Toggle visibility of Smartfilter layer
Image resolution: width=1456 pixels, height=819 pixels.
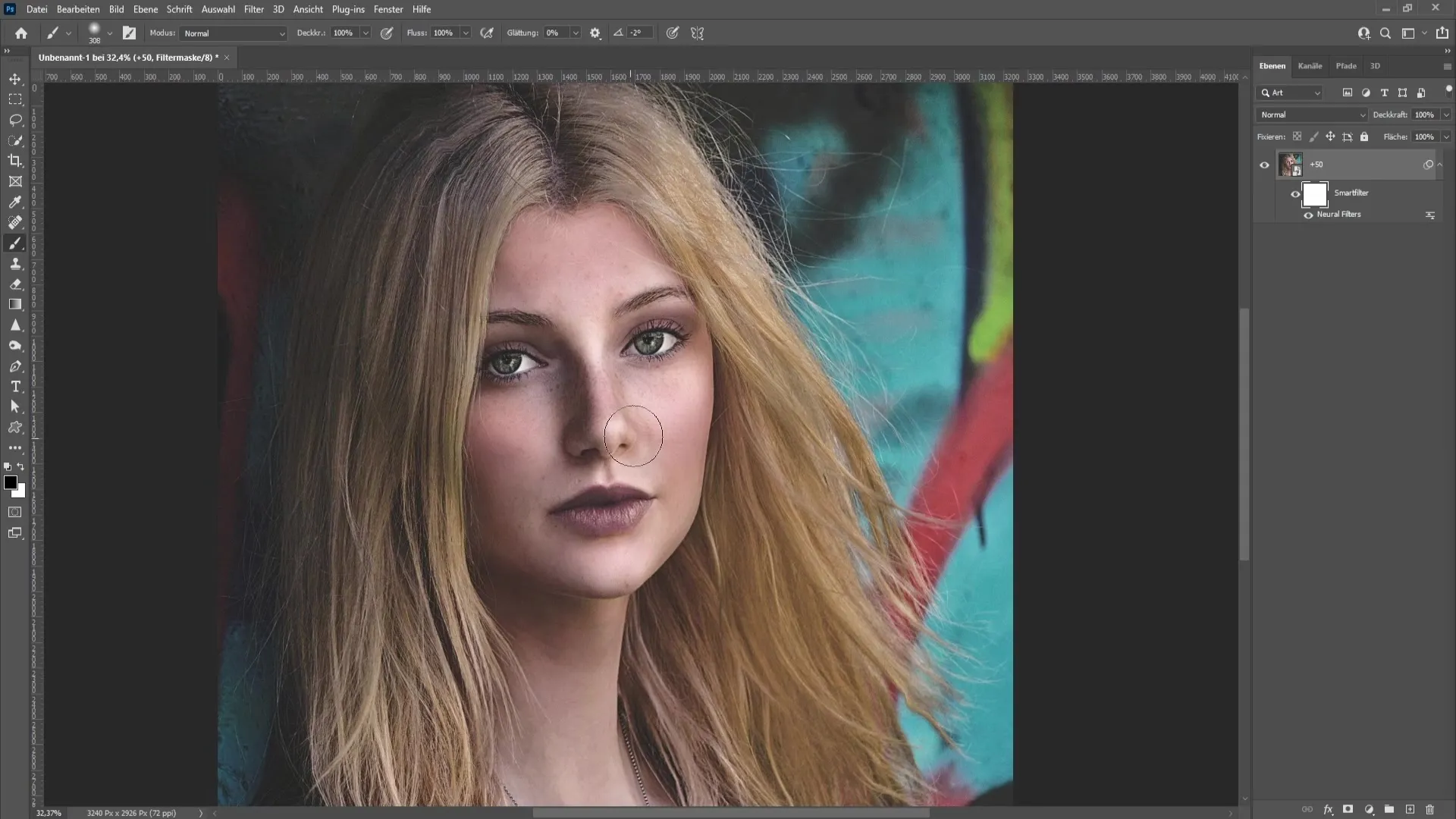(x=1296, y=192)
